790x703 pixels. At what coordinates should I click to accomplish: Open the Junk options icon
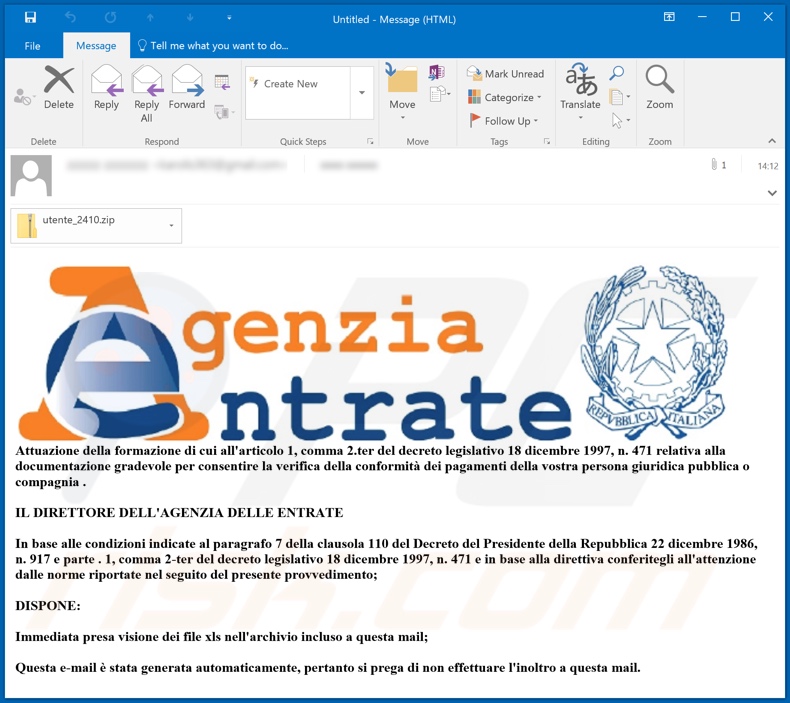(x=24, y=96)
